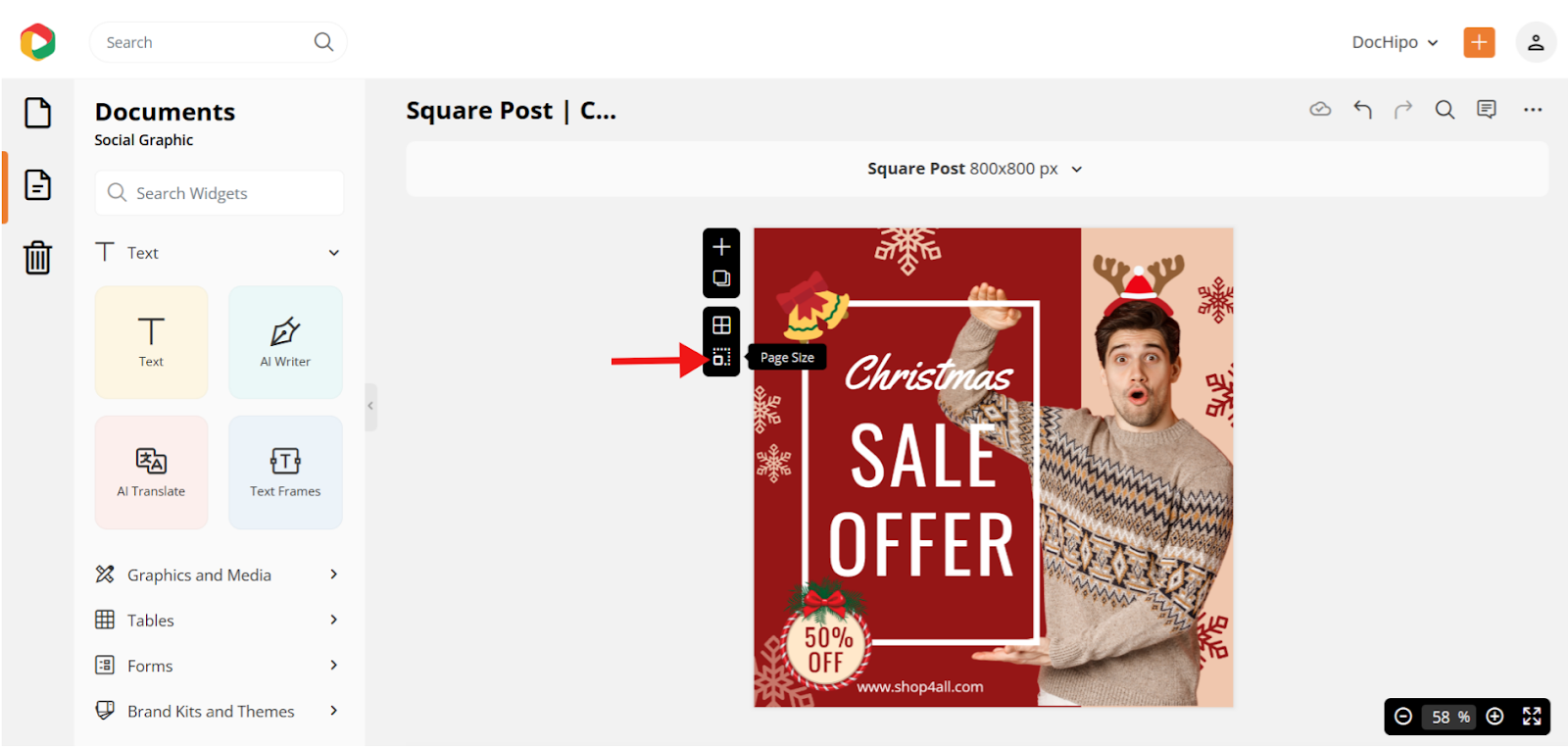Select the SALE text on the design
The height and width of the screenshot is (747, 1568).
[x=923, y=456]
